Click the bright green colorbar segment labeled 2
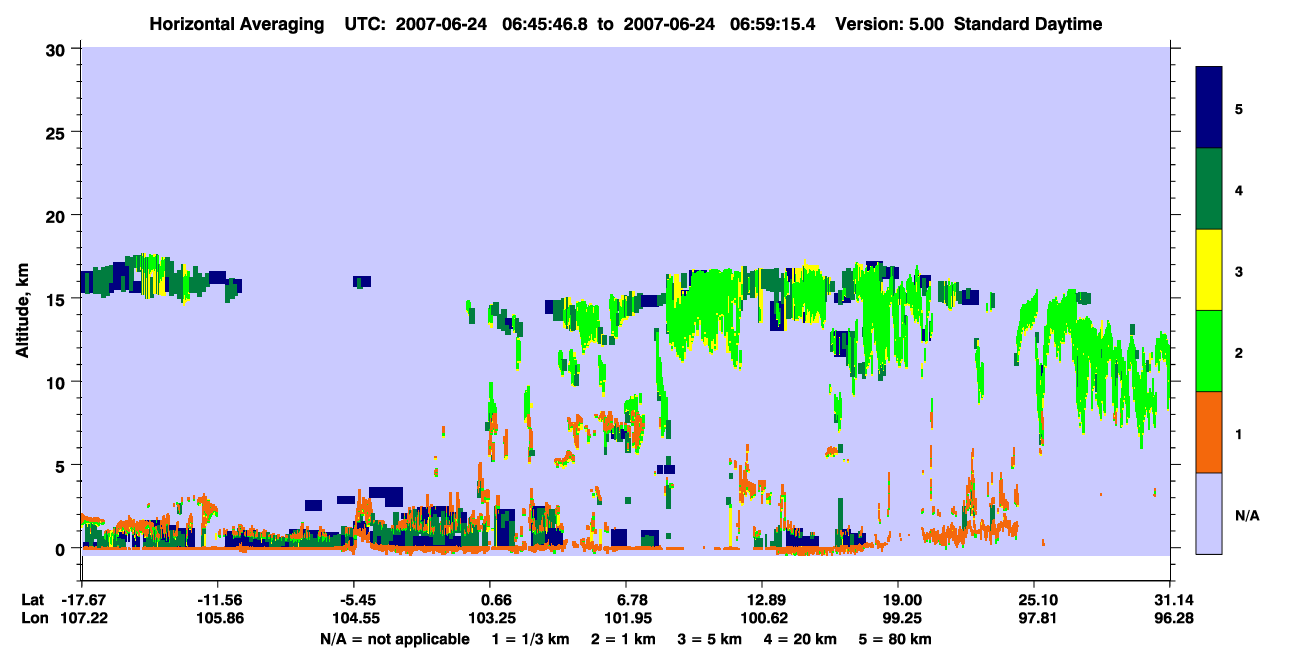The width and height of the screenshot is (1300, 667). point(1209,351)
